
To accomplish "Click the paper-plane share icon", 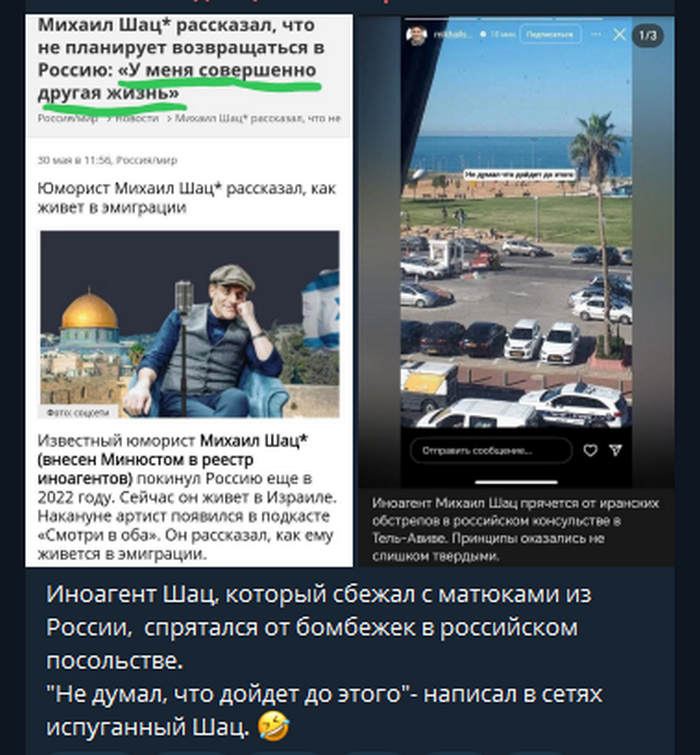I will (x=615, y=450).
